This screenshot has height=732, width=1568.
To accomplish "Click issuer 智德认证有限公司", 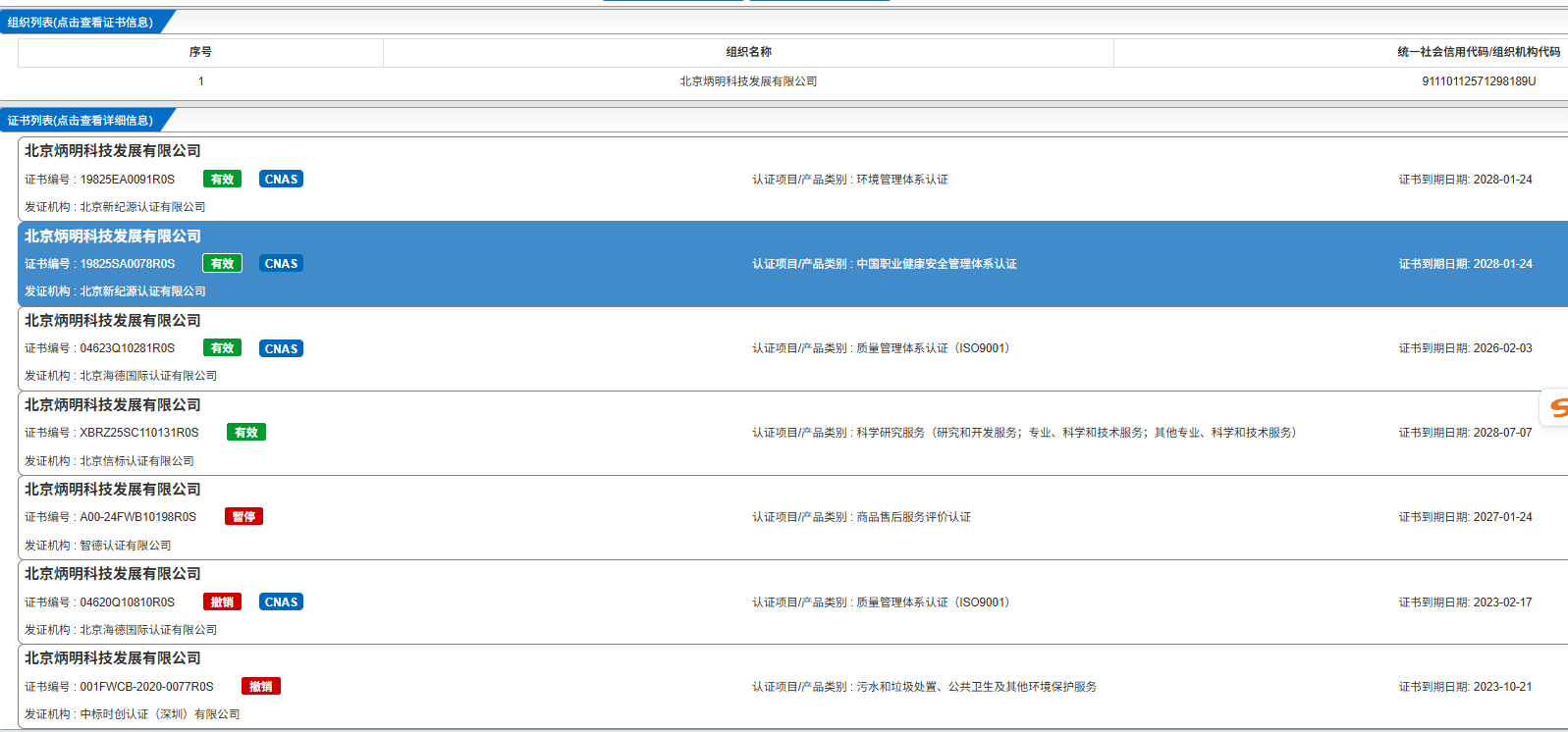I will click(x=126, y=546).
